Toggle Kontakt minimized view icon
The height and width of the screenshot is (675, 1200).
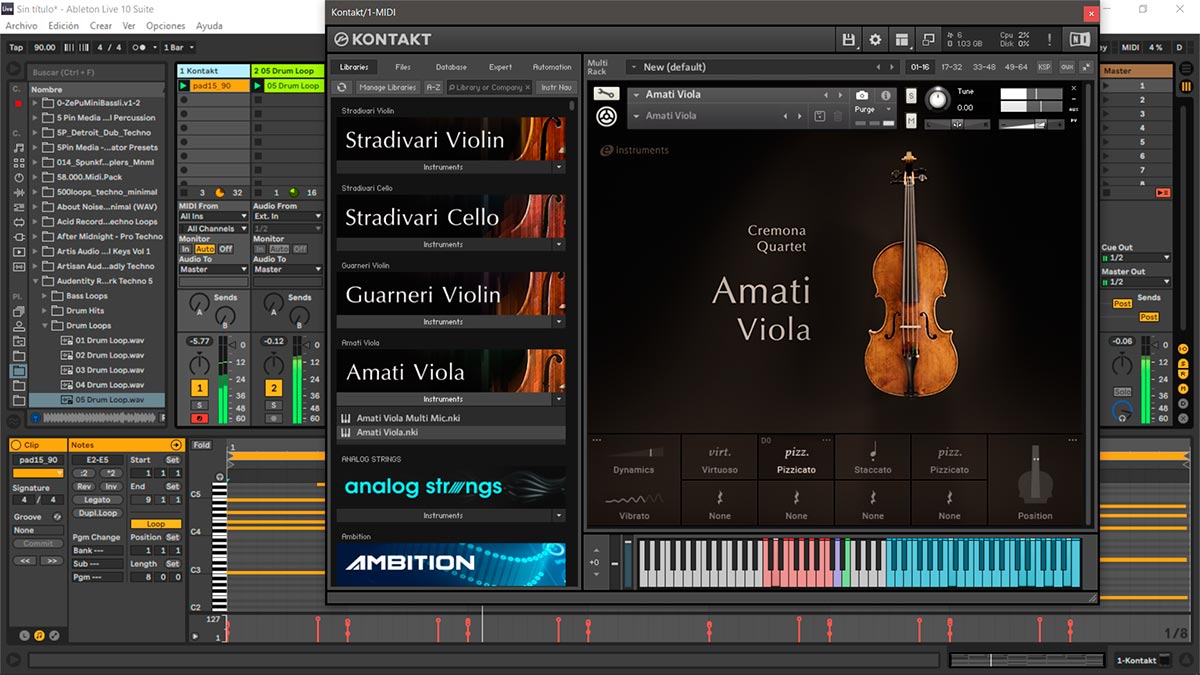(x=928, y=40)
